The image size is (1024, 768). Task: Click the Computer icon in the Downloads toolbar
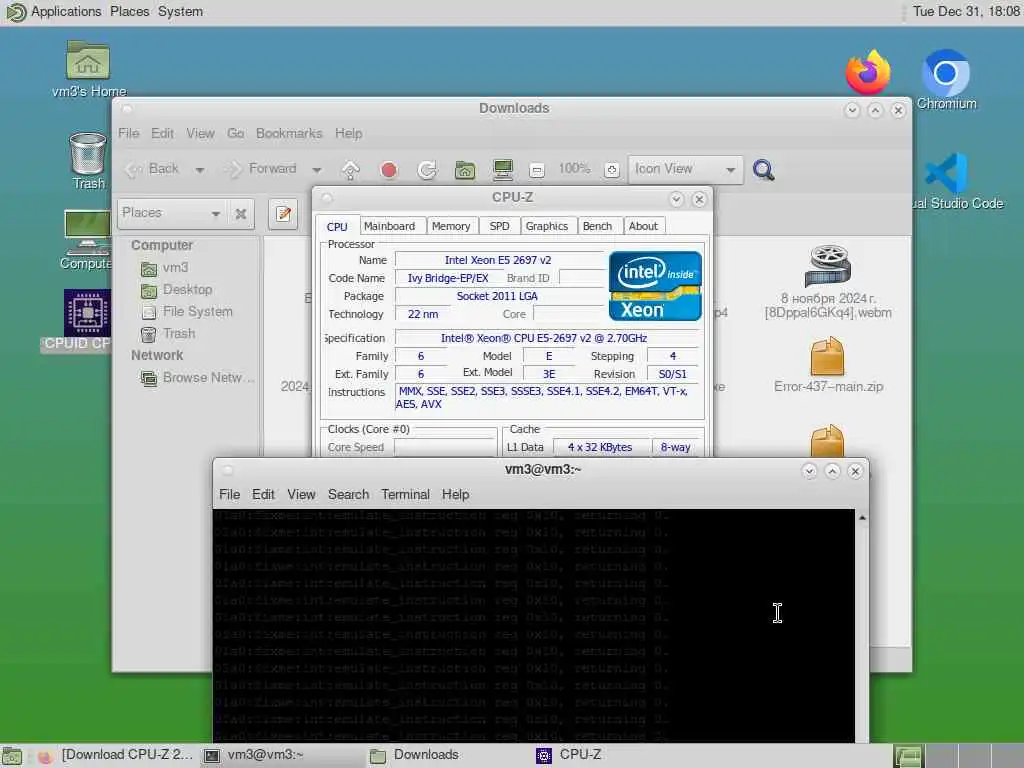coord(503,170)
